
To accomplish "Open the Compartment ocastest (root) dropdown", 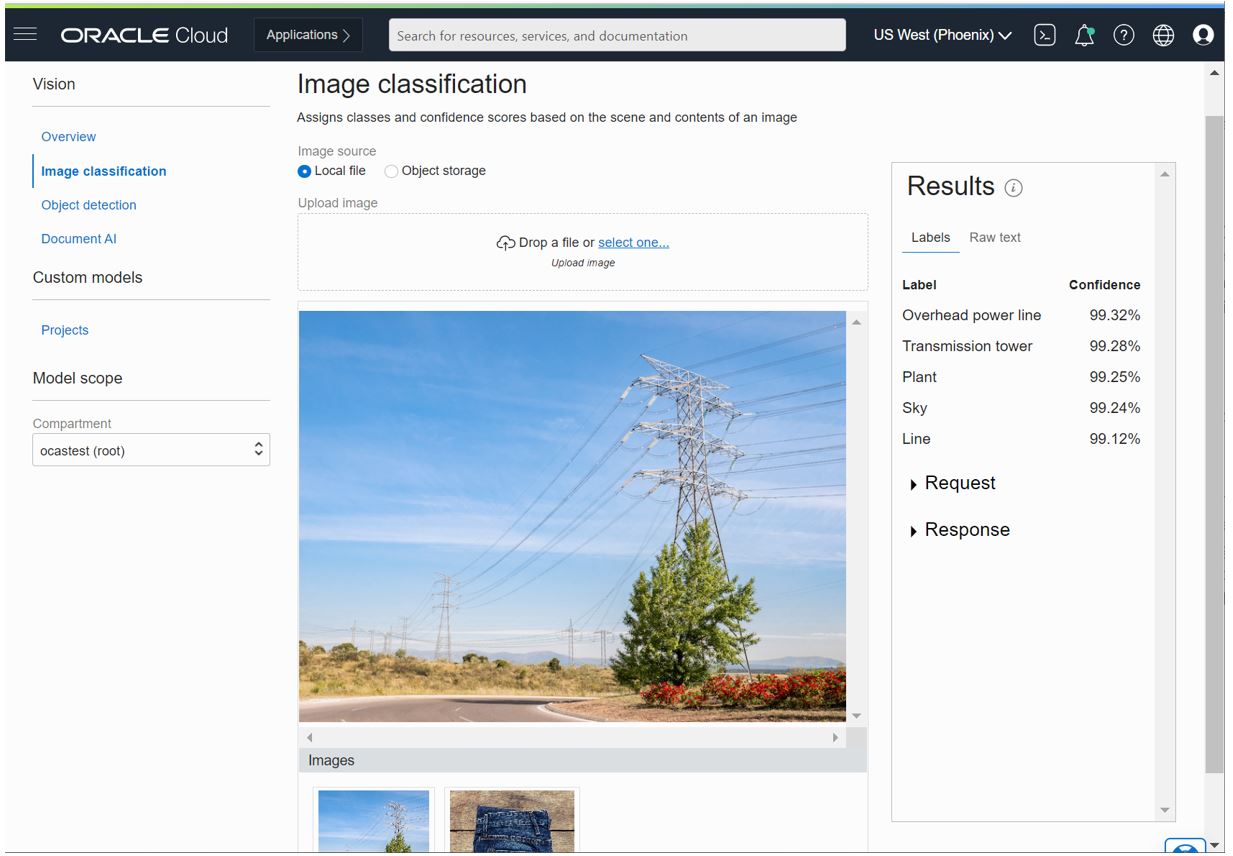I will [x=151, y=450].
